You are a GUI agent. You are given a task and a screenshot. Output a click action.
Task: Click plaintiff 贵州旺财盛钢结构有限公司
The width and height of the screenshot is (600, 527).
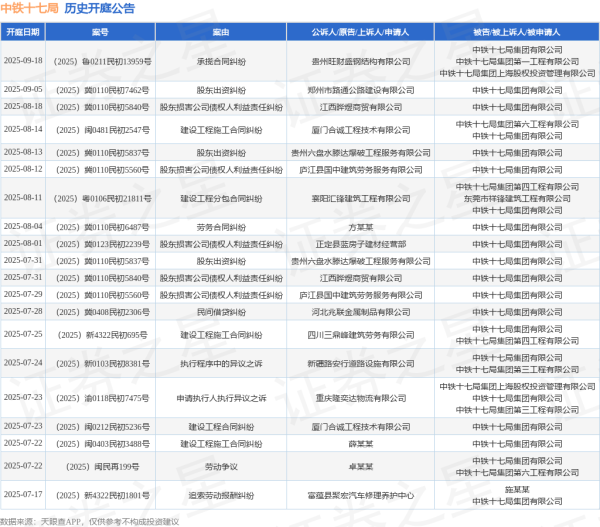(360, 62)
